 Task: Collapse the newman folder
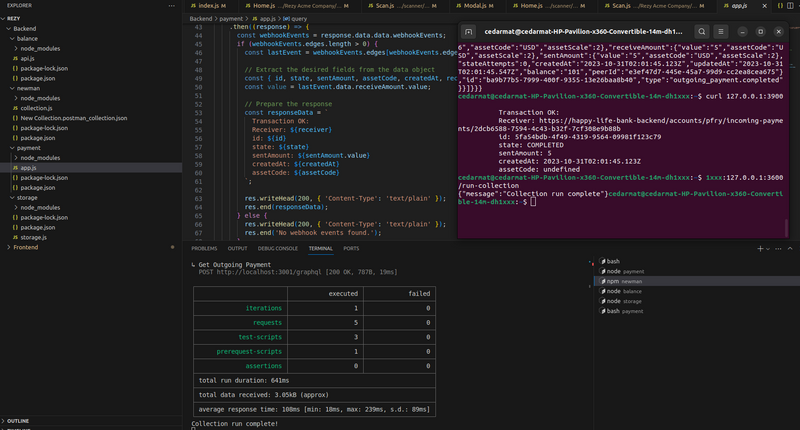coord(91,88)
